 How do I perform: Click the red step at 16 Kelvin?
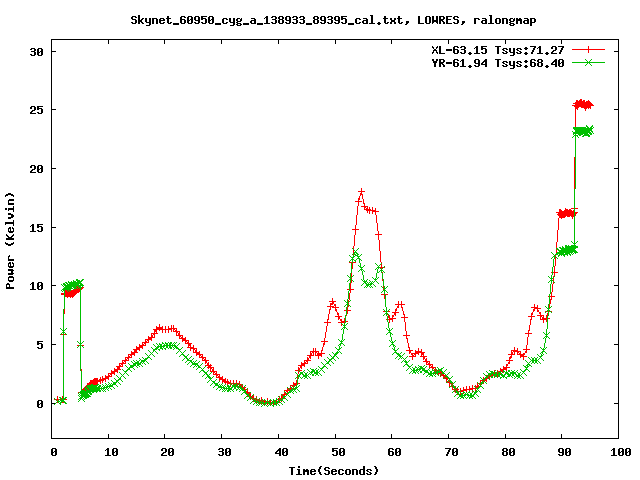[566, 213]
